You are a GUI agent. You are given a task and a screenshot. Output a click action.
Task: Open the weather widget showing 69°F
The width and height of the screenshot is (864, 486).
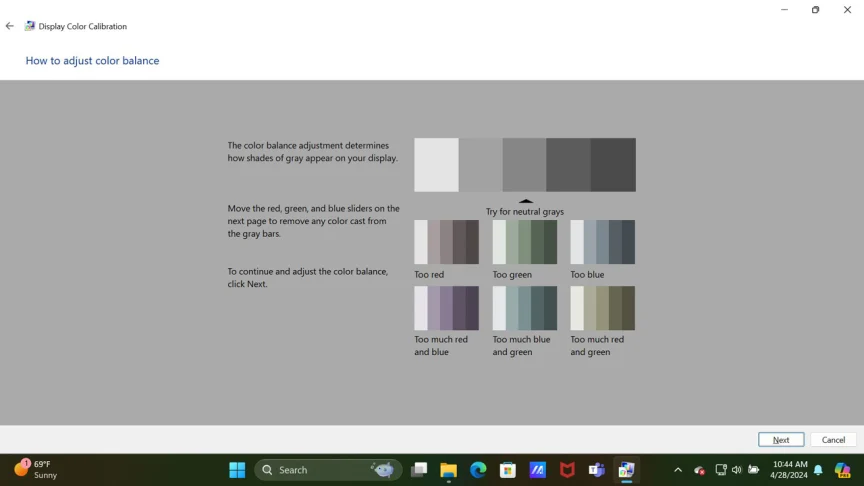[36, 470]
